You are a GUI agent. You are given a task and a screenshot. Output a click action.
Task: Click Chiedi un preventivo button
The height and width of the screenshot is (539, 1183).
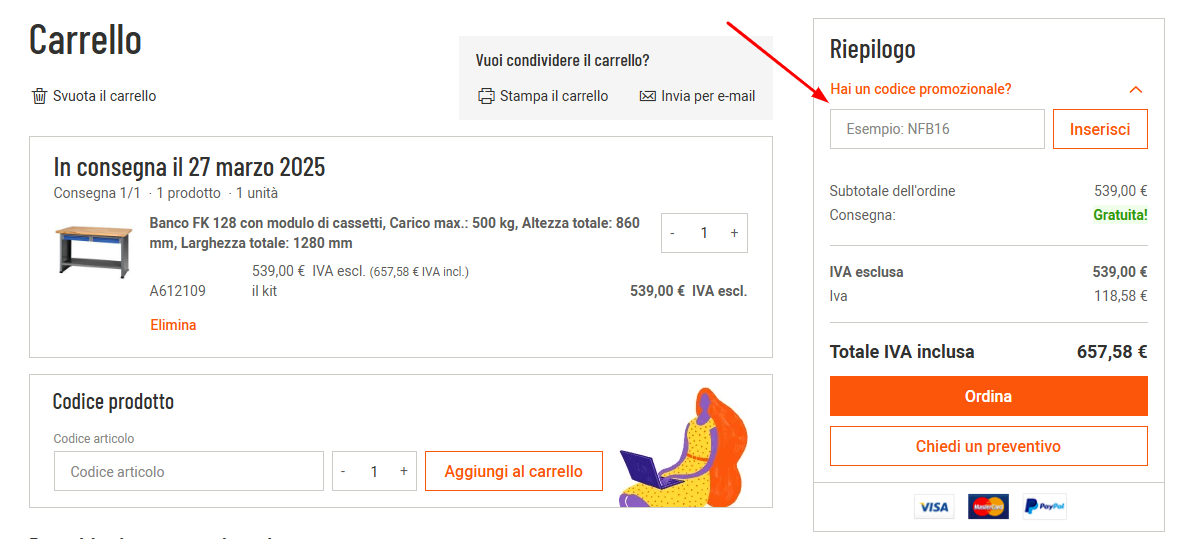coord(988,446)
